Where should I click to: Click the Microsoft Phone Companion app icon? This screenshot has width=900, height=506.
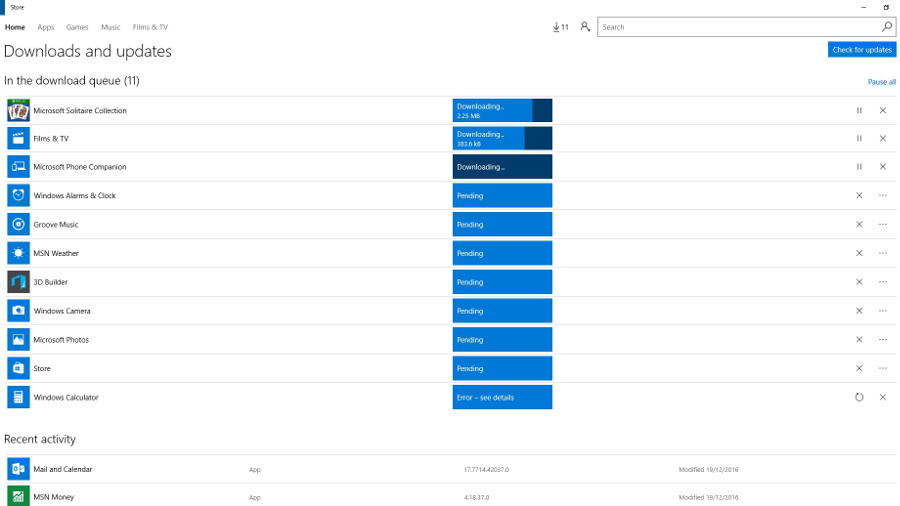18,166
